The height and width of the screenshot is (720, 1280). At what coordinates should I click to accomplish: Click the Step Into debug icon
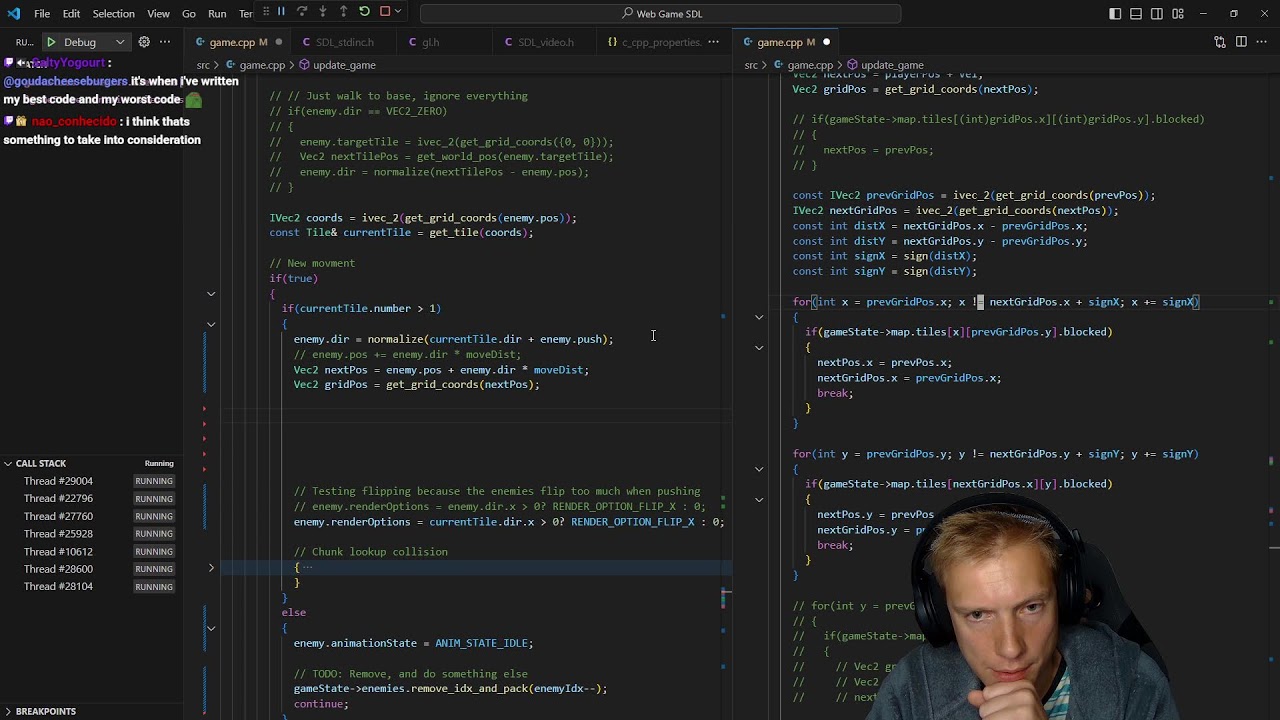pos(322,12)
